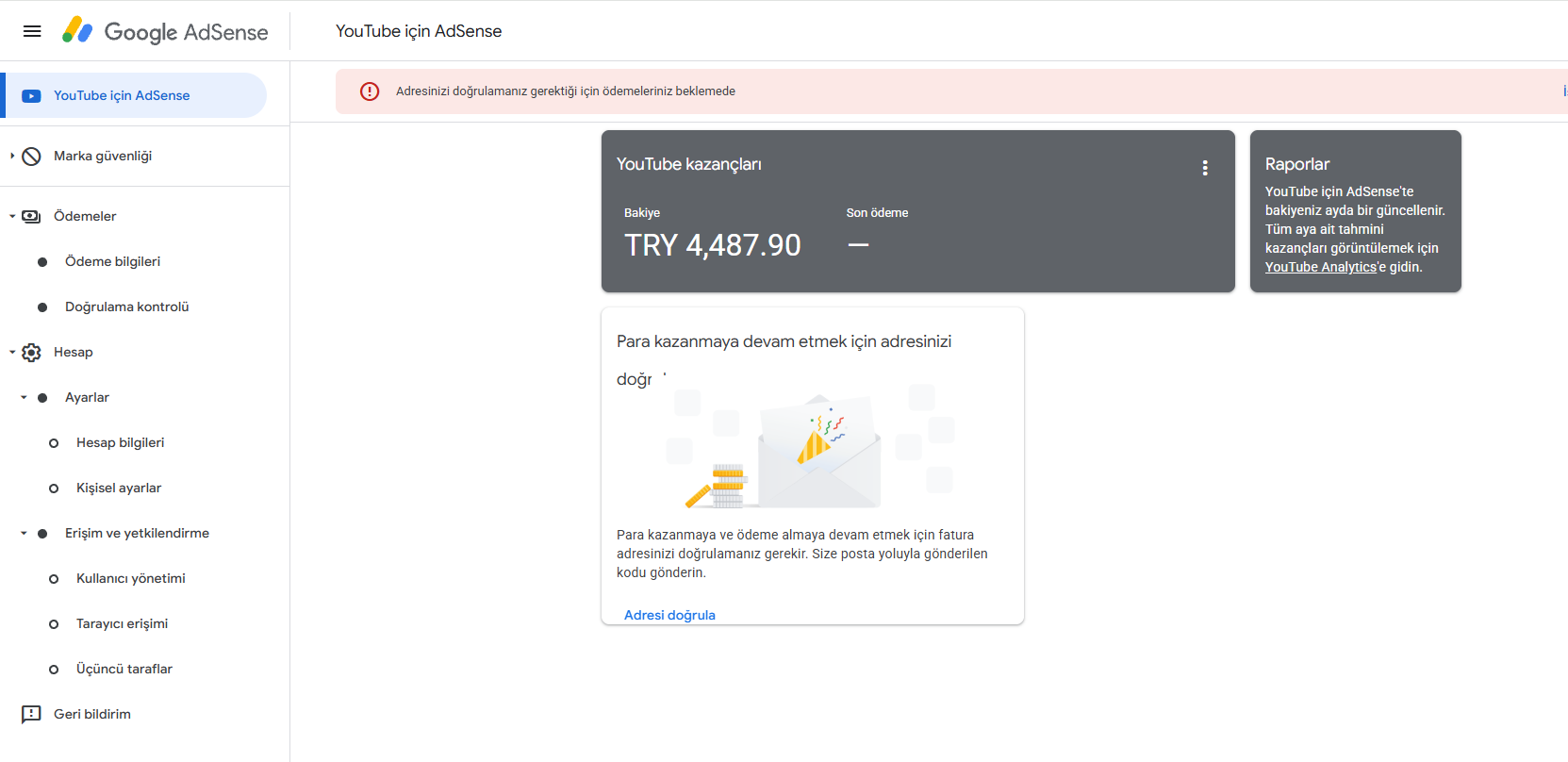The image size is (1568, 762).
Task: Collapse the Ödemeler section arrow
Action: click(x=12, y=216)
